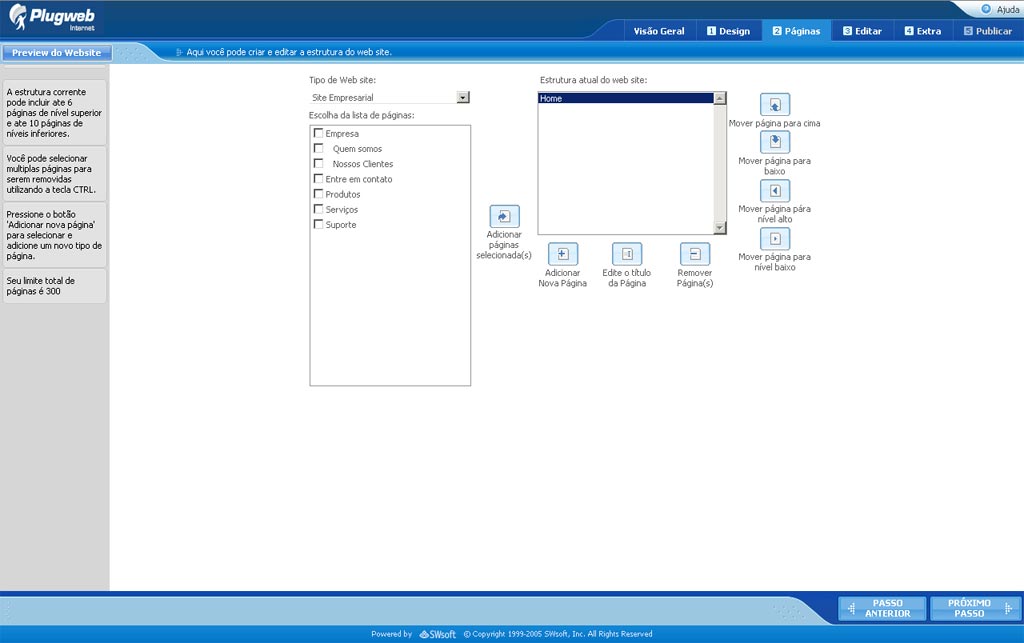The image size is (1024, 643).
Task: Click the PASSO ANTERIOR button
Action: click(x=882, y=608)
